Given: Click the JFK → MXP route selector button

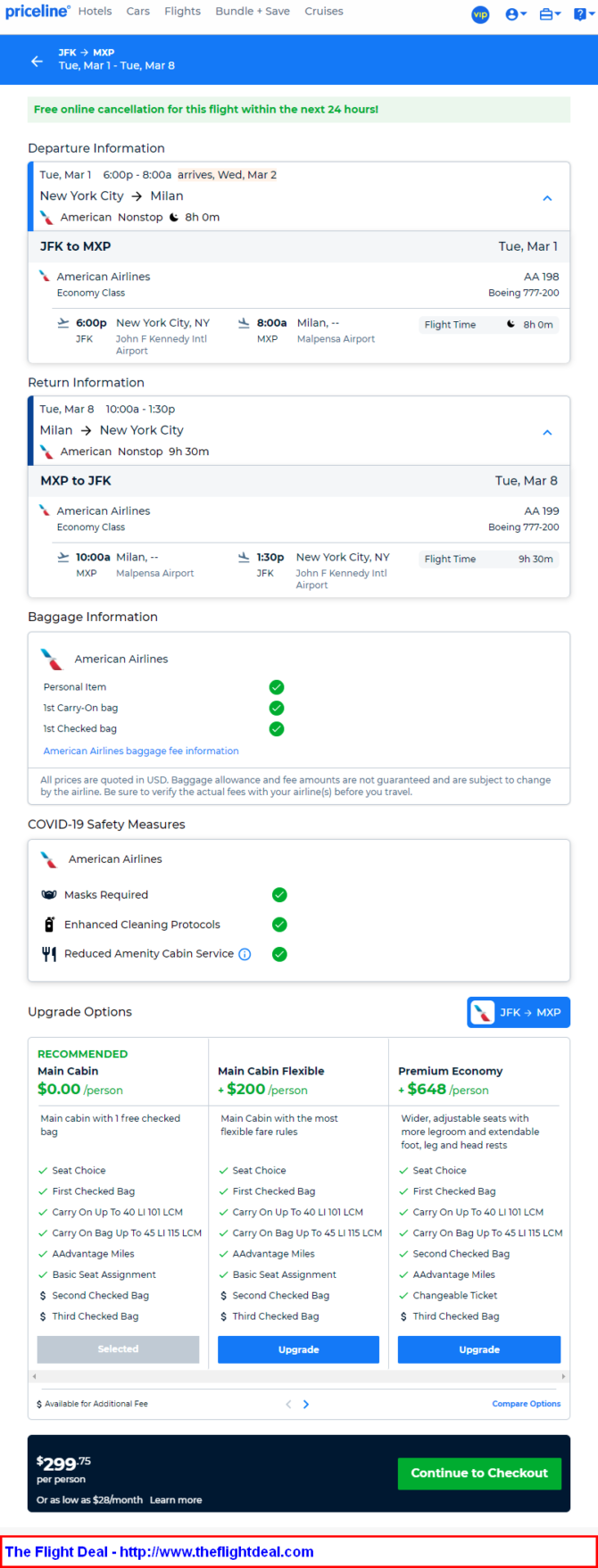Looking at the screenshot, I should (x=519, y=1012).
